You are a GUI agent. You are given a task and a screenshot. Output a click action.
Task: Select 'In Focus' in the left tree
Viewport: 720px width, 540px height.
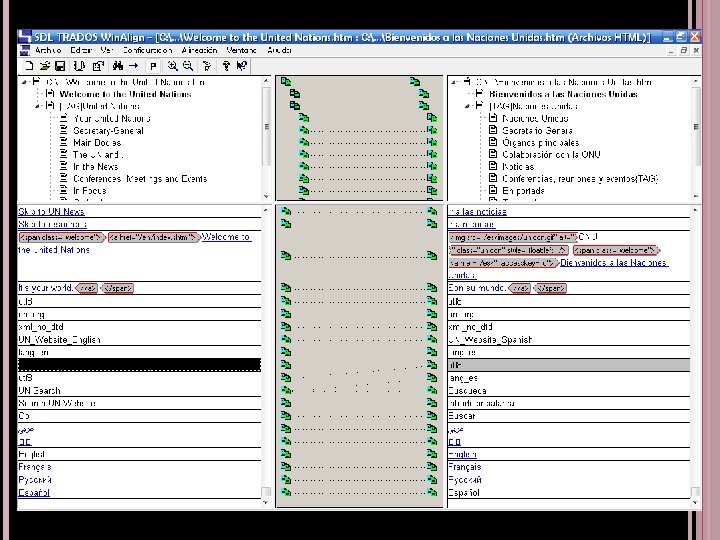coord(90,191)
